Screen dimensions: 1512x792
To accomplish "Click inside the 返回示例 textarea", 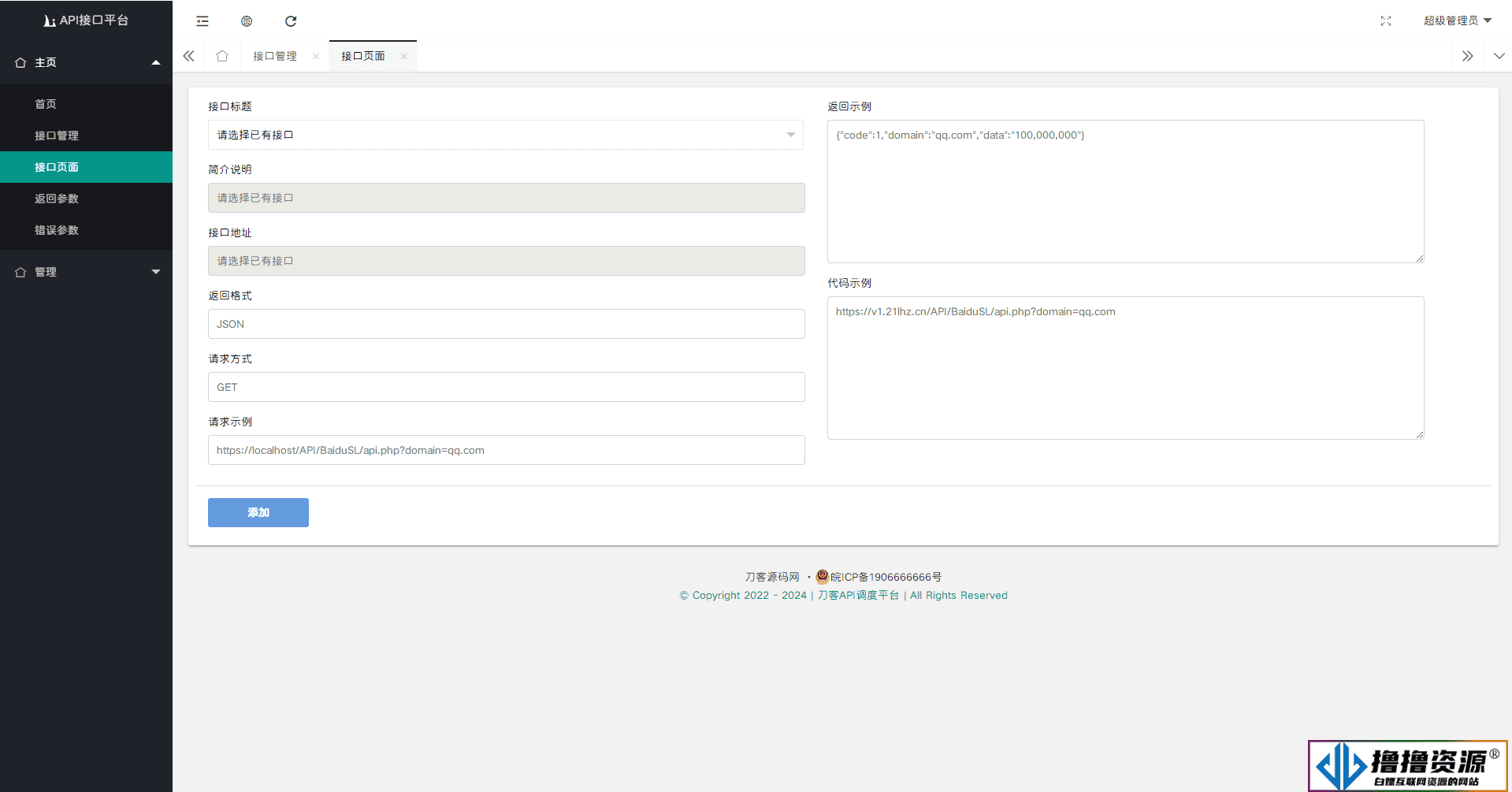I will tap(1125, 191).
